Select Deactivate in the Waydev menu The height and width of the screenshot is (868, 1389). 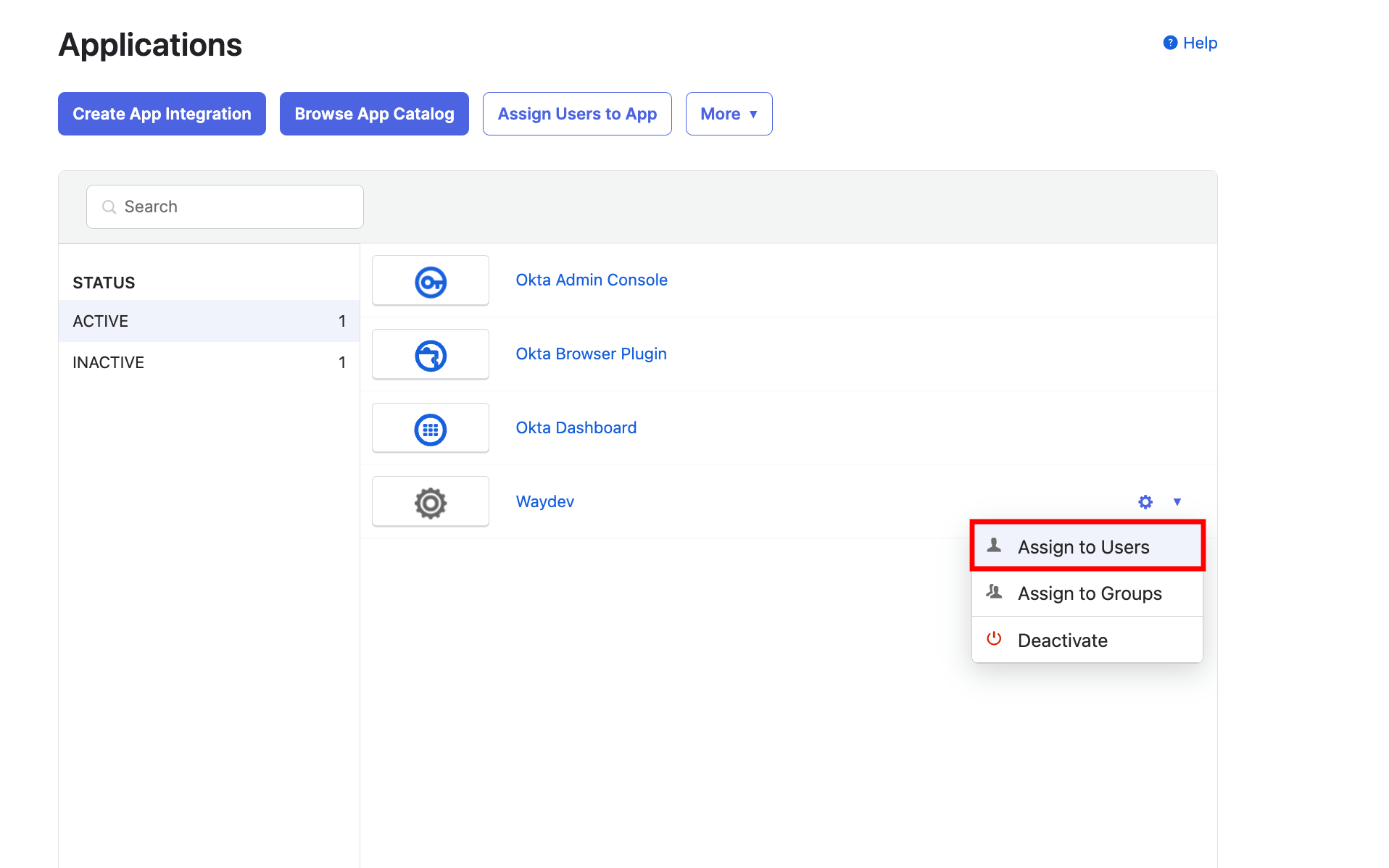(1087, 640)
